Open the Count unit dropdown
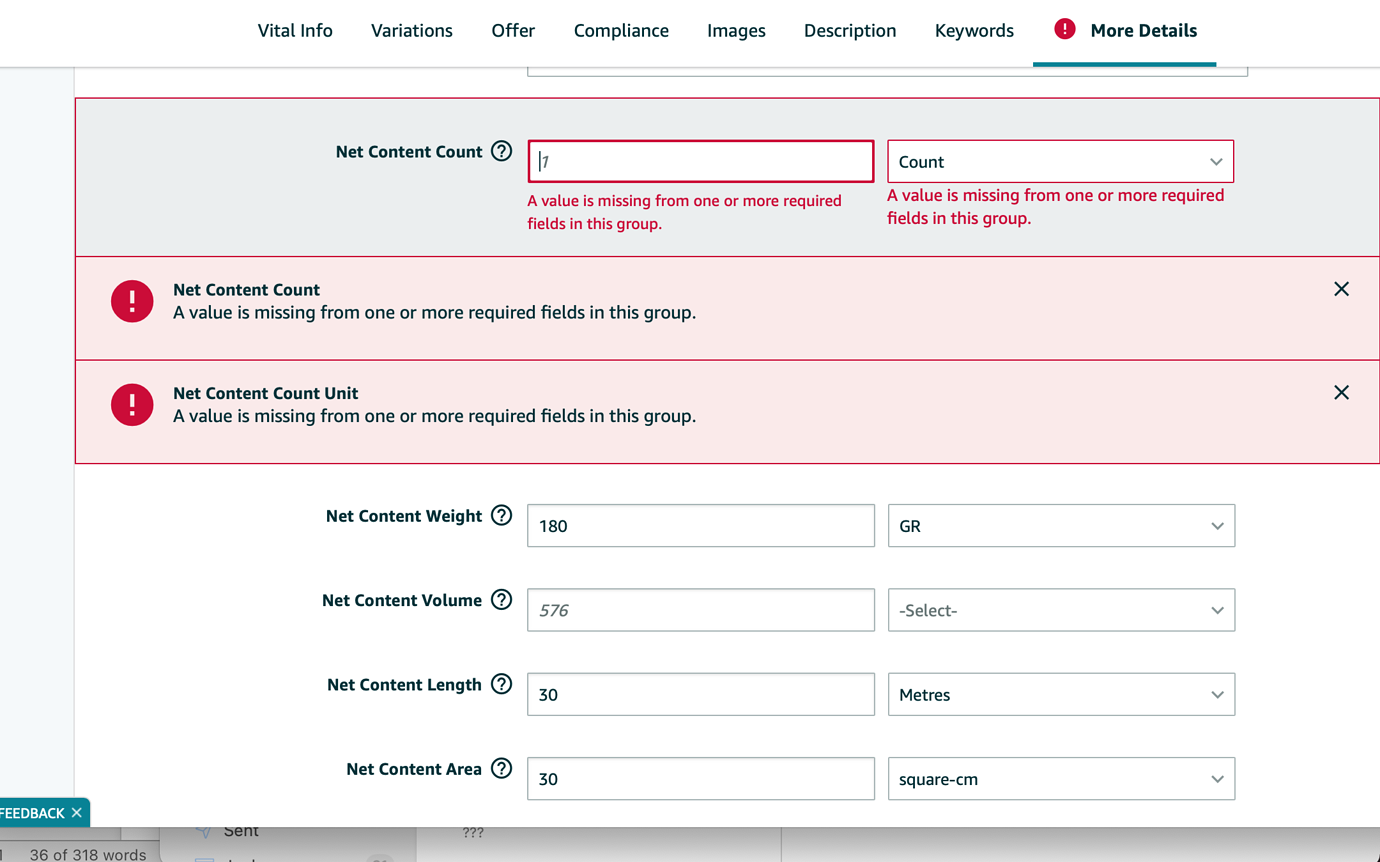1380x862 pixels. 1060,162
